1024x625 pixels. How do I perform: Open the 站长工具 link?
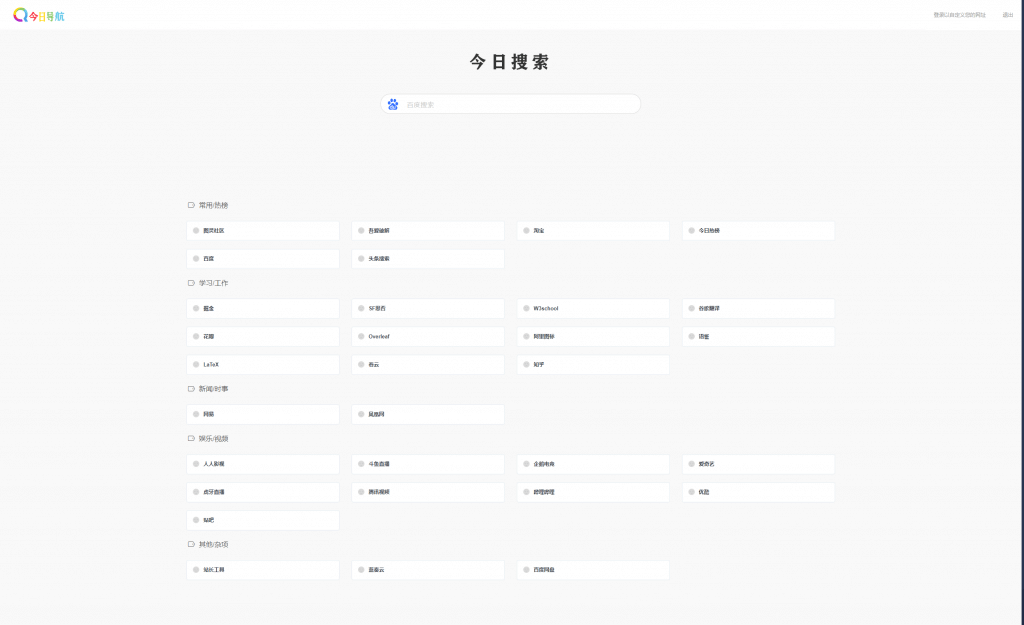click(263, 569)
